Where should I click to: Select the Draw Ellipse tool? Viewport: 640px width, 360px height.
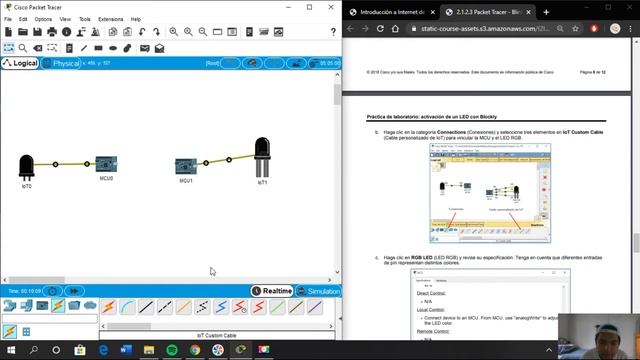click(x=113, y=48)
